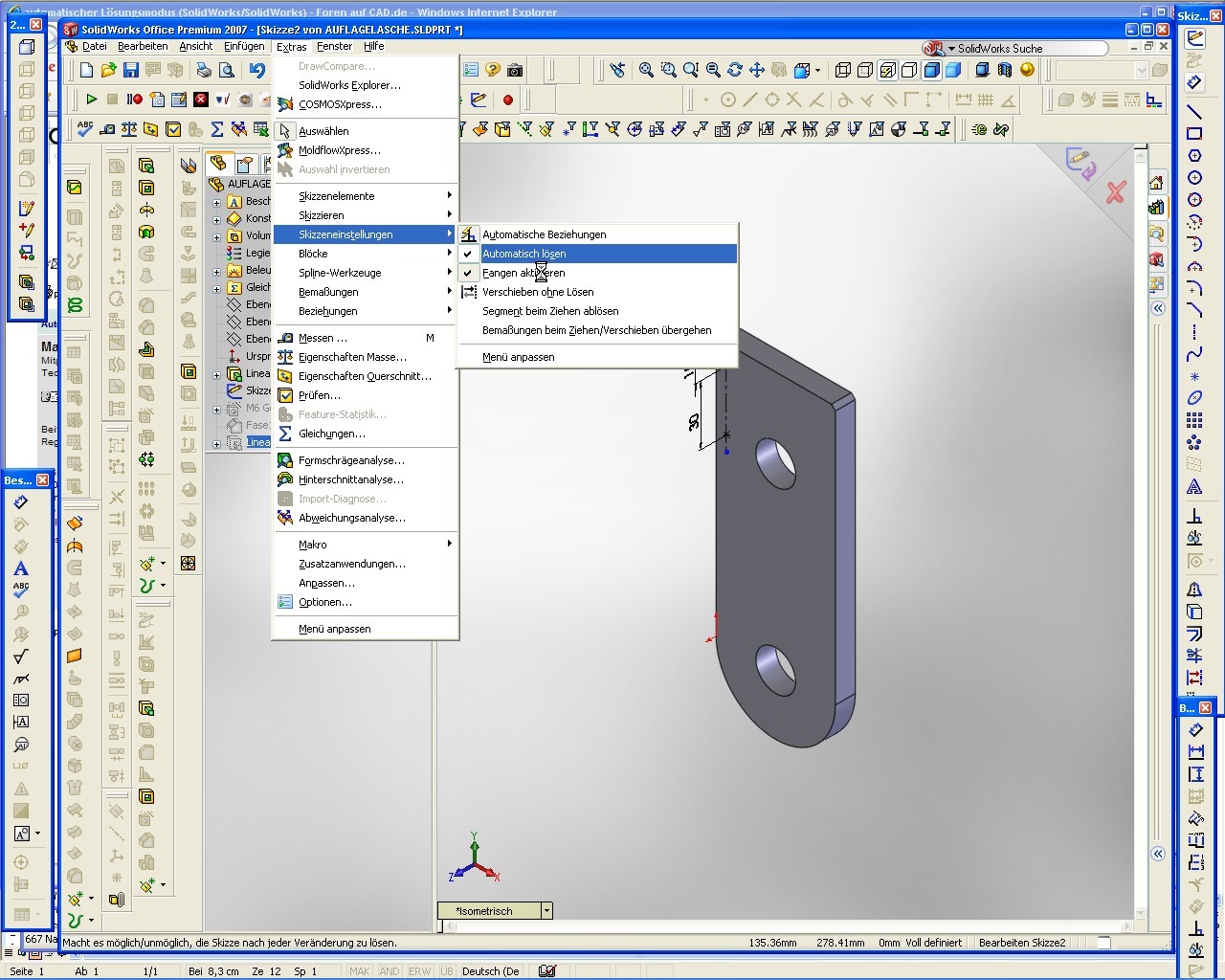Viewport: 1225px width, 980px height.
Task: Click the Exit Sketch icon at the top of the right toolbar
Action: pos(1194,38)
